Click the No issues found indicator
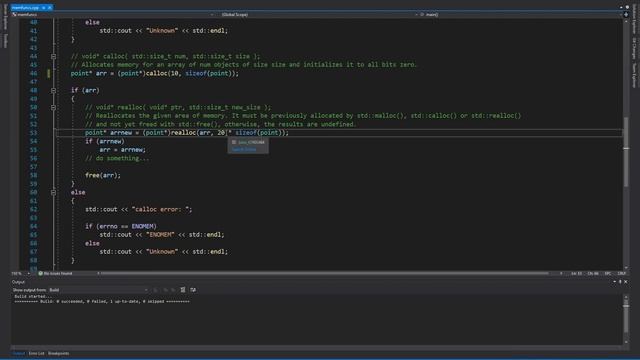This screenshot has height=360, width=640. [55, 273]
